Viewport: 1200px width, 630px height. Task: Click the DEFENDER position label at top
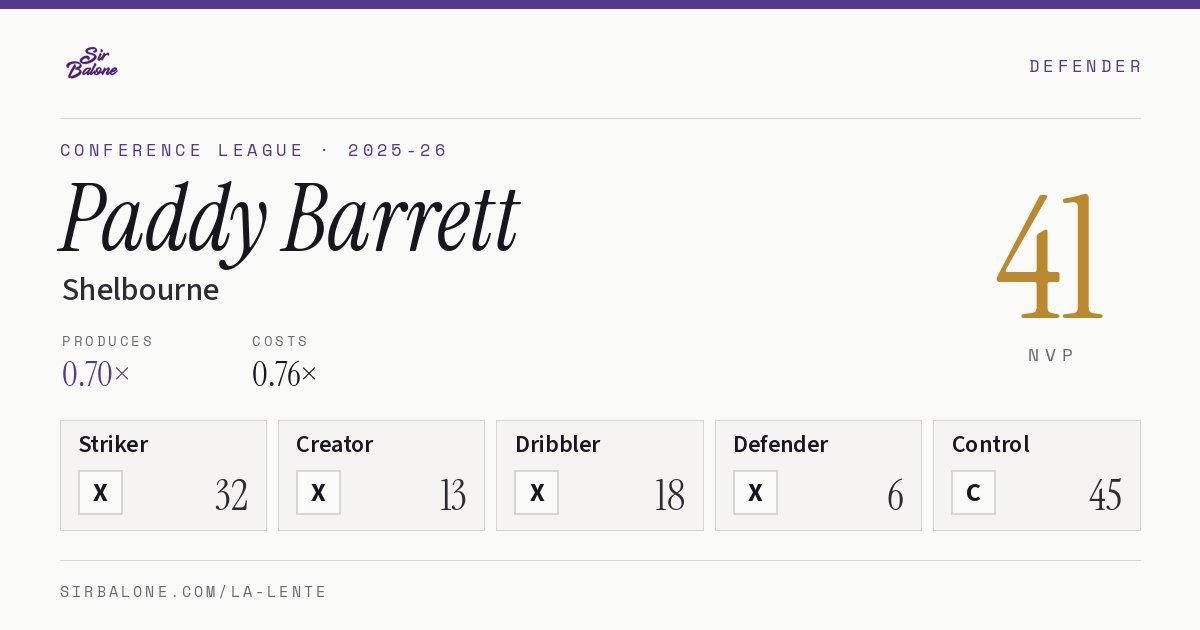point(1085,66)
